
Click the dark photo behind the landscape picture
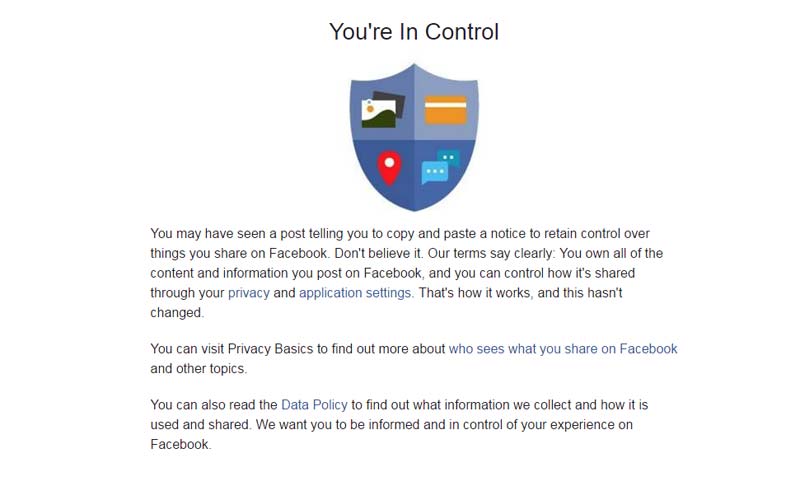pos(391,102)
